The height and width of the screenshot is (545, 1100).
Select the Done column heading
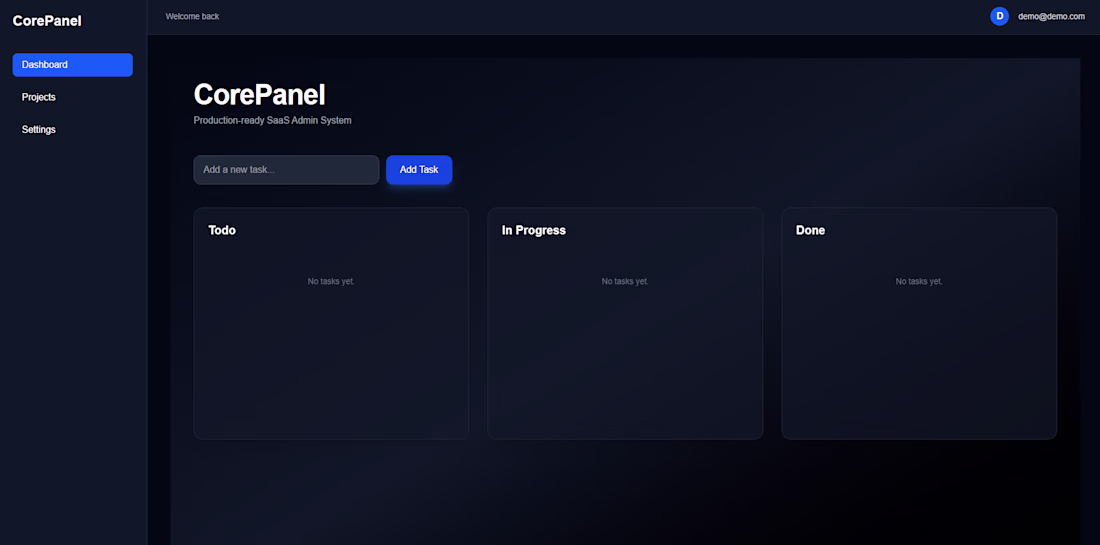coord(810,230)
